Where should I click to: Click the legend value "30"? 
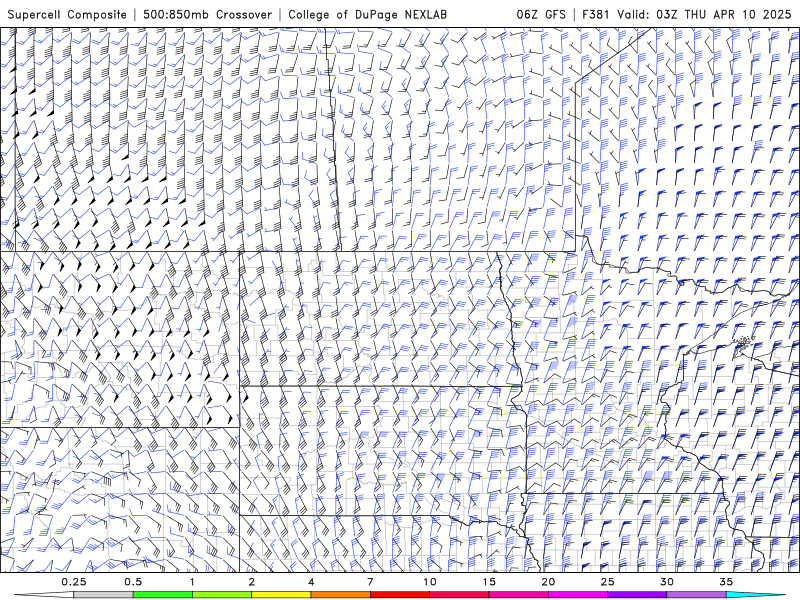point(667,582)
